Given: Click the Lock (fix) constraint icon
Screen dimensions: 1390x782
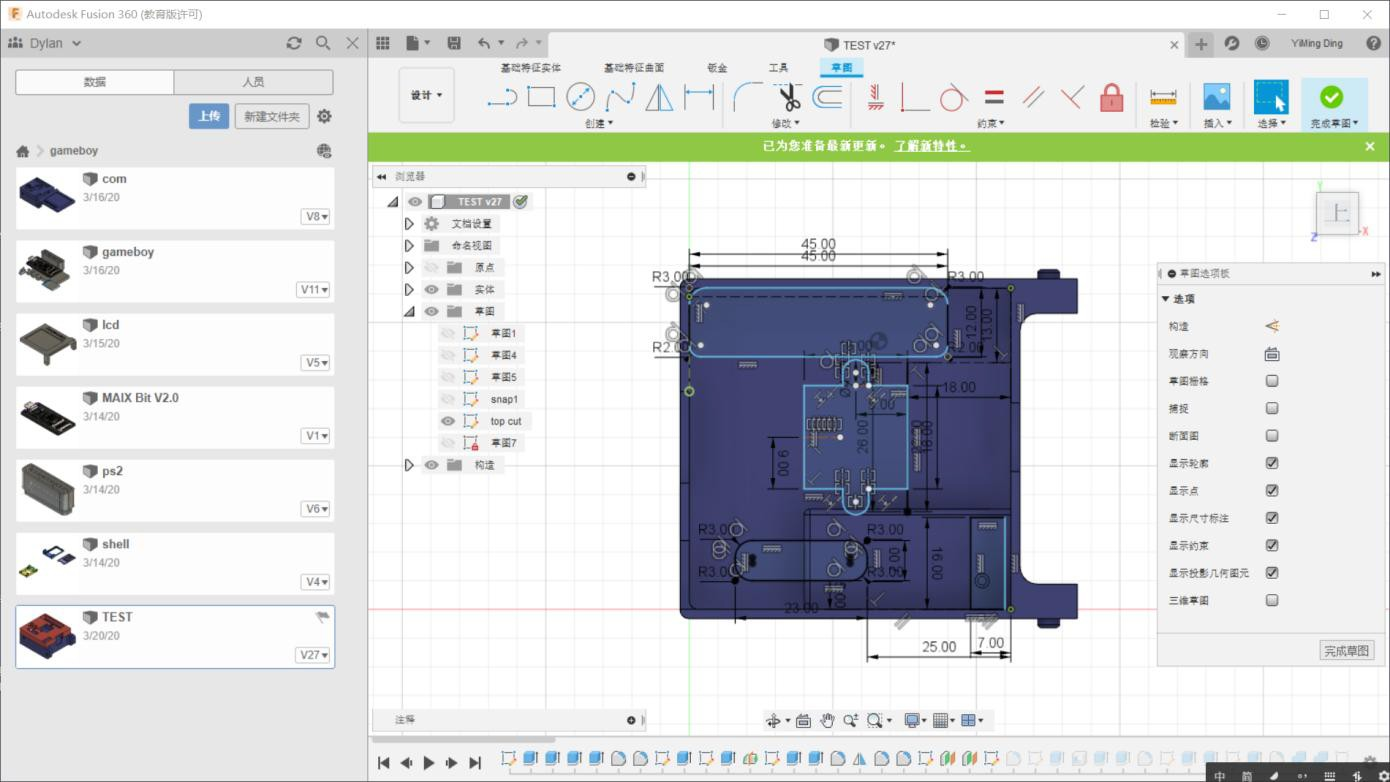Looking at the screenshot, I should [x=1111, y=97].
